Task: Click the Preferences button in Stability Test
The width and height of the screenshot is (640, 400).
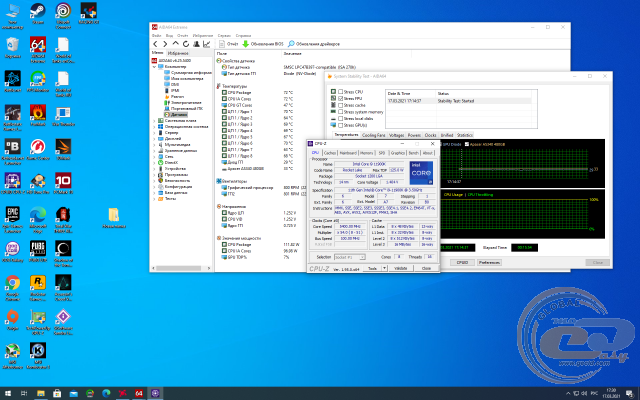Action: [489, 262]
